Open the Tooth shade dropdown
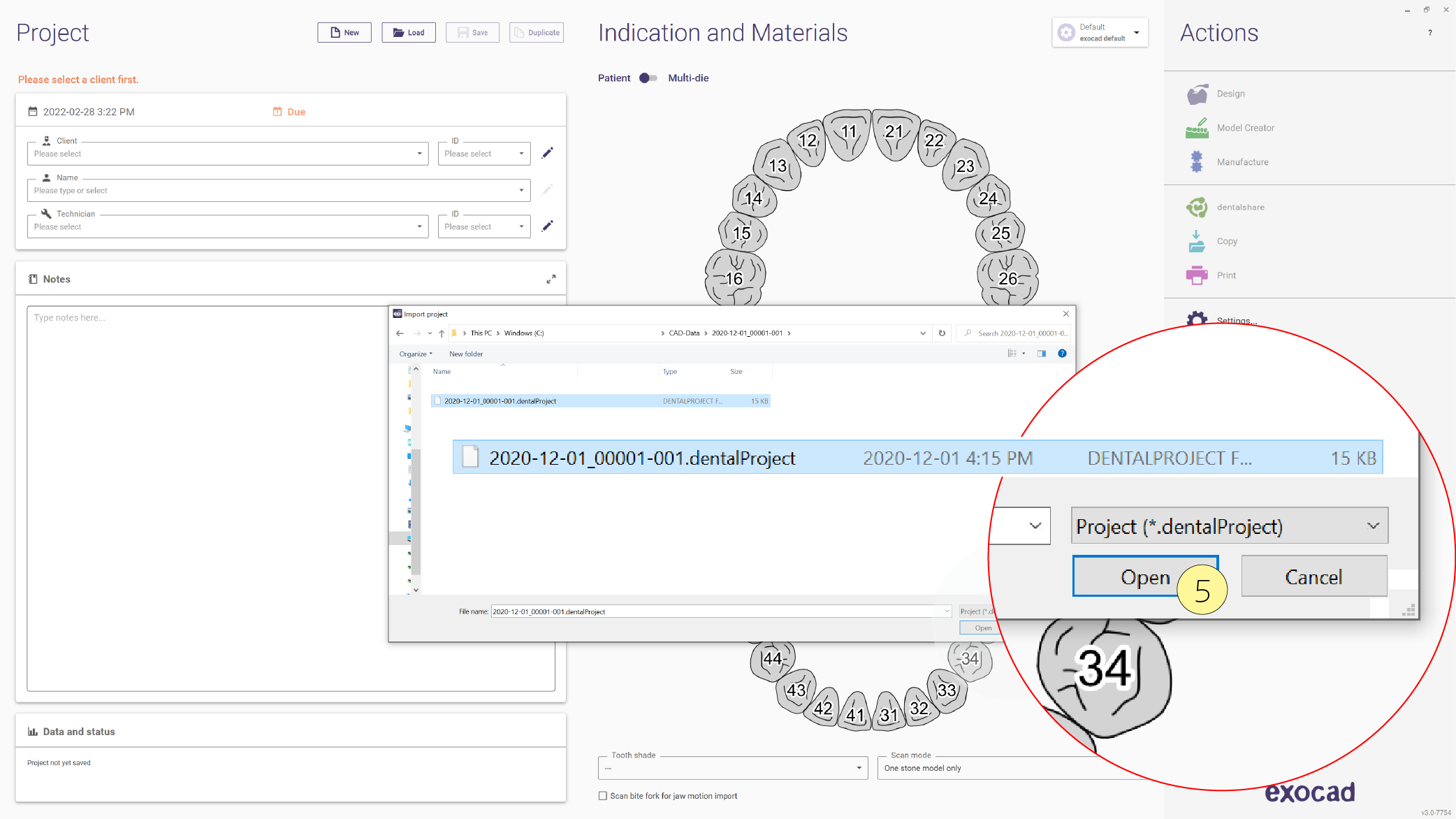Image resolution: width=1456 pixels, height=819 pixels. tap(733, 768)
